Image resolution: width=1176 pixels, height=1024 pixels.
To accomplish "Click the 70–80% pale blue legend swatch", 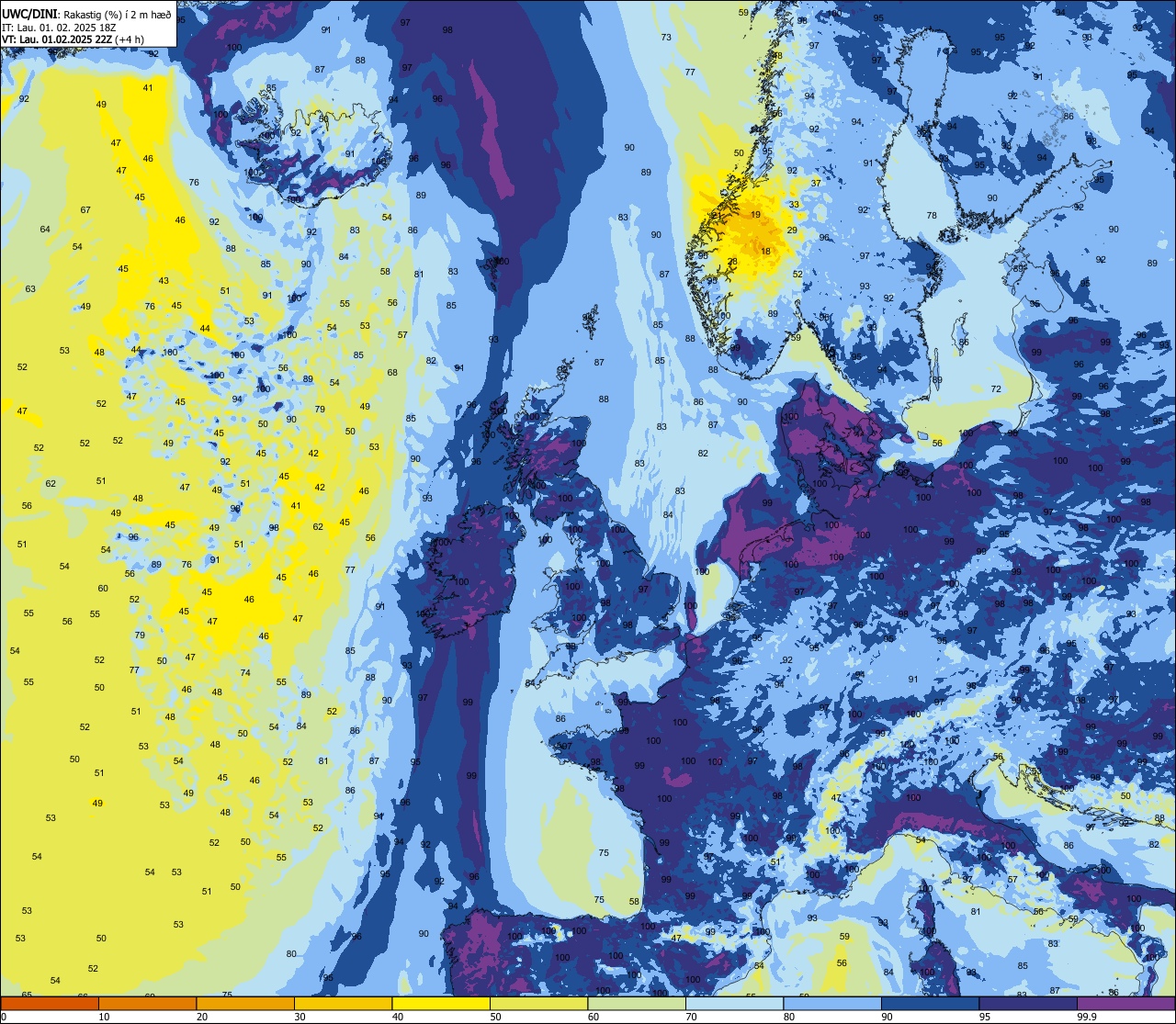I will point(734,1003).
